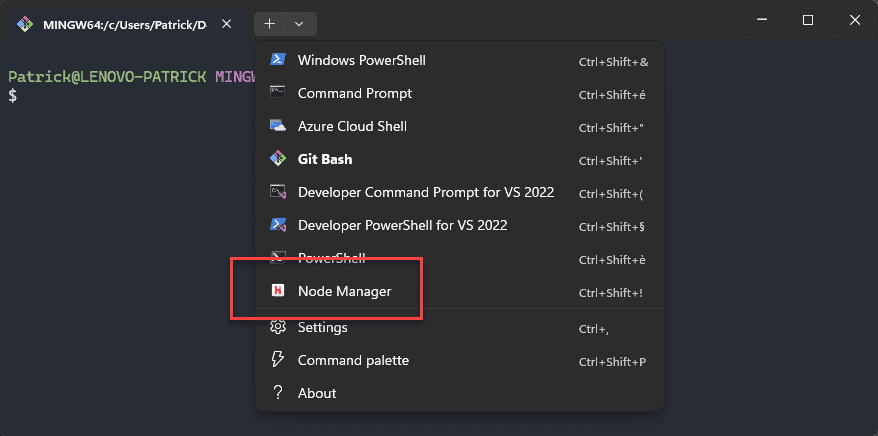Select the Node Manager profile
Screen dimensions: 878x436
[459, 291]
